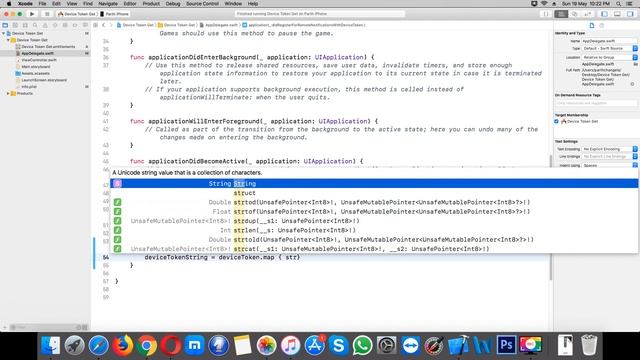Select Main.storyboard in the navigator
This screenshot has width=640, height=360.
36,67
